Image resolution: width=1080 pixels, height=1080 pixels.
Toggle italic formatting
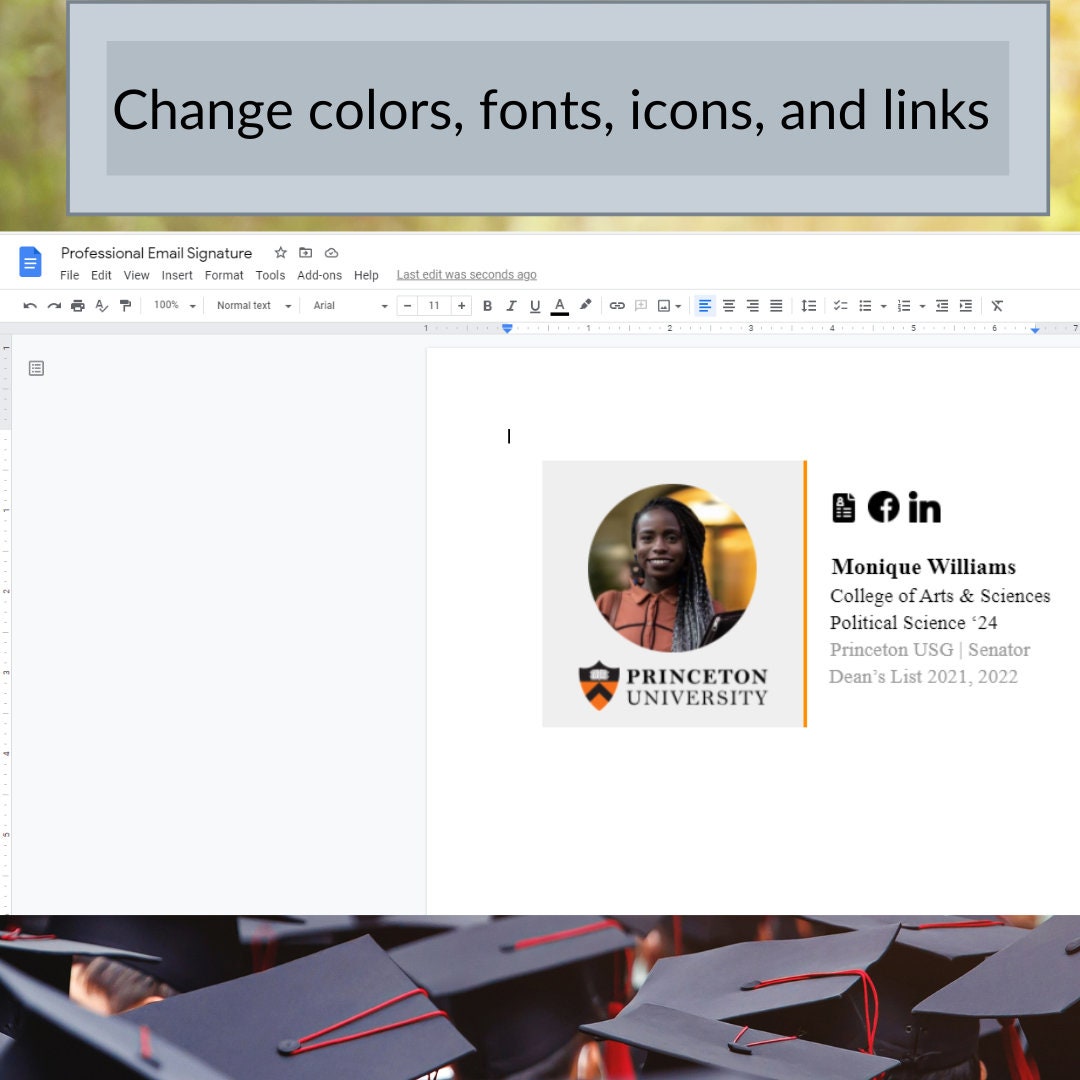click(511, 306)
